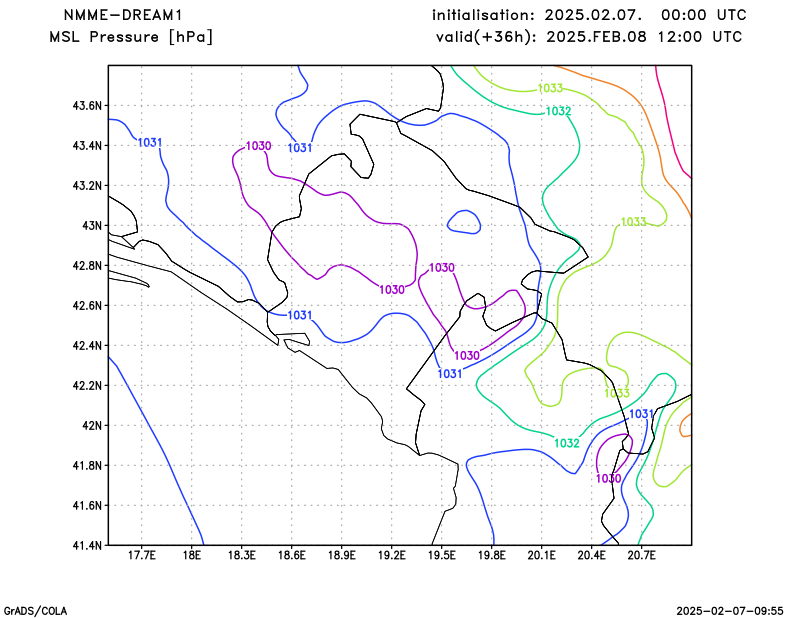Click the 43.6N latitude label

[x=87, y=106]
